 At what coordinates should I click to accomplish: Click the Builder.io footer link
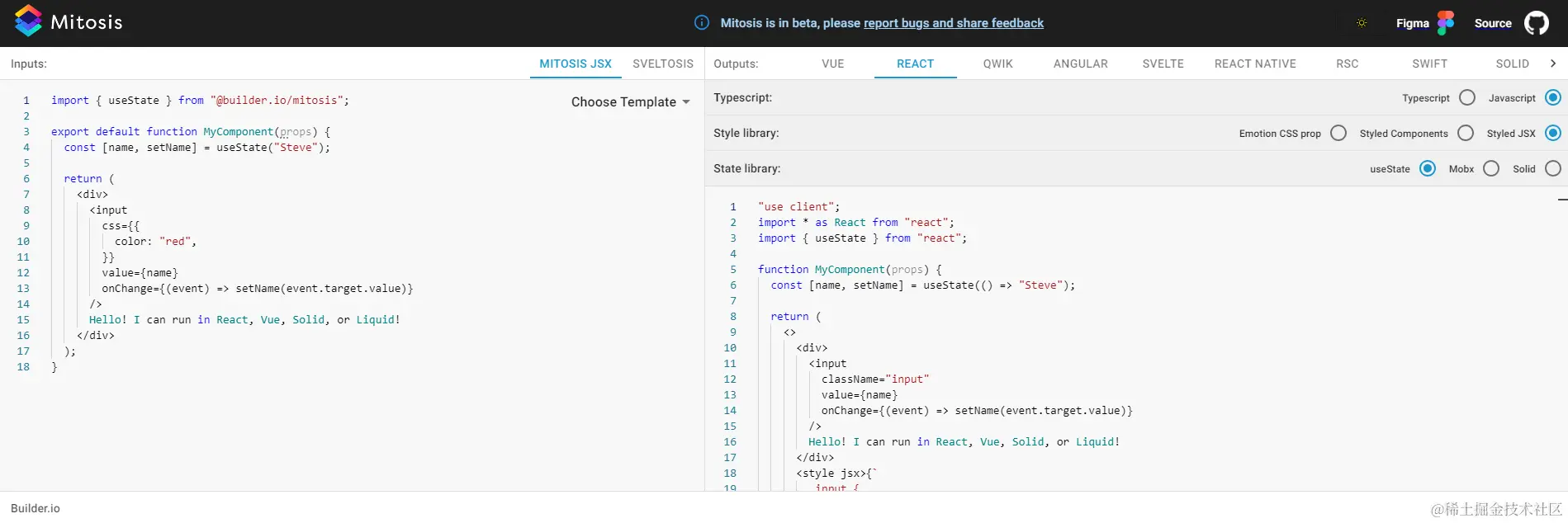36,508
